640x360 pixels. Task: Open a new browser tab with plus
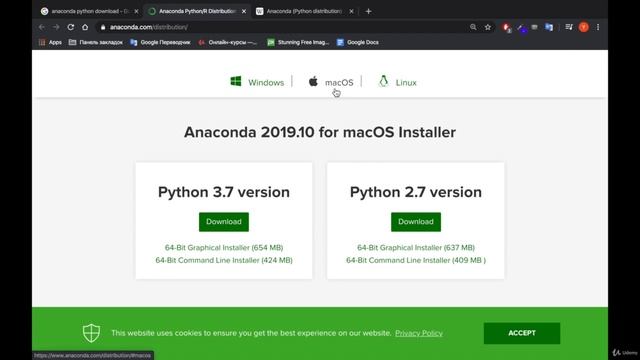pyautogui.click(x=368, y=11)
